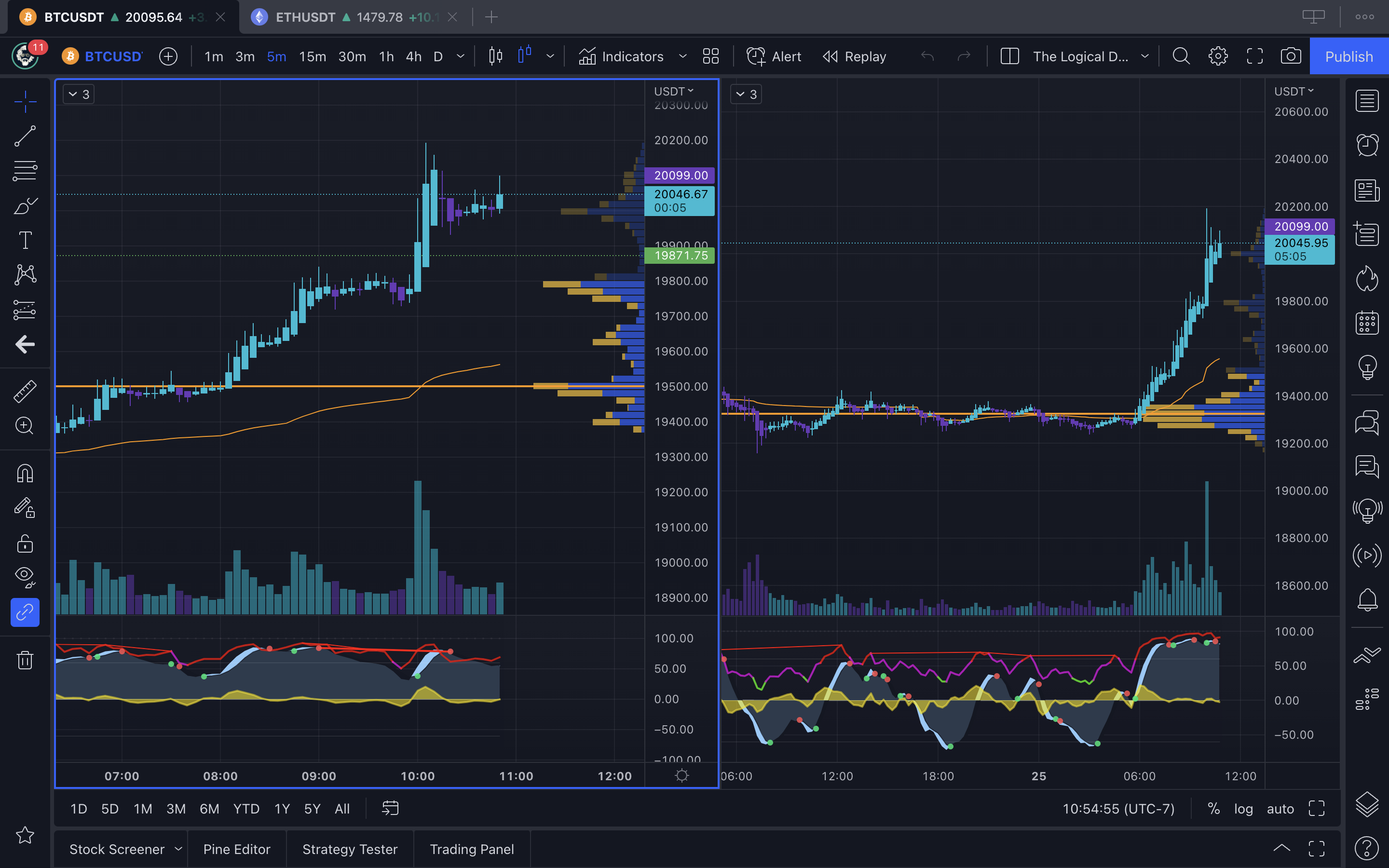This screenshot has width=1389, height=868.
Task: Open chart settings gear
Action: click(1218, 56)
